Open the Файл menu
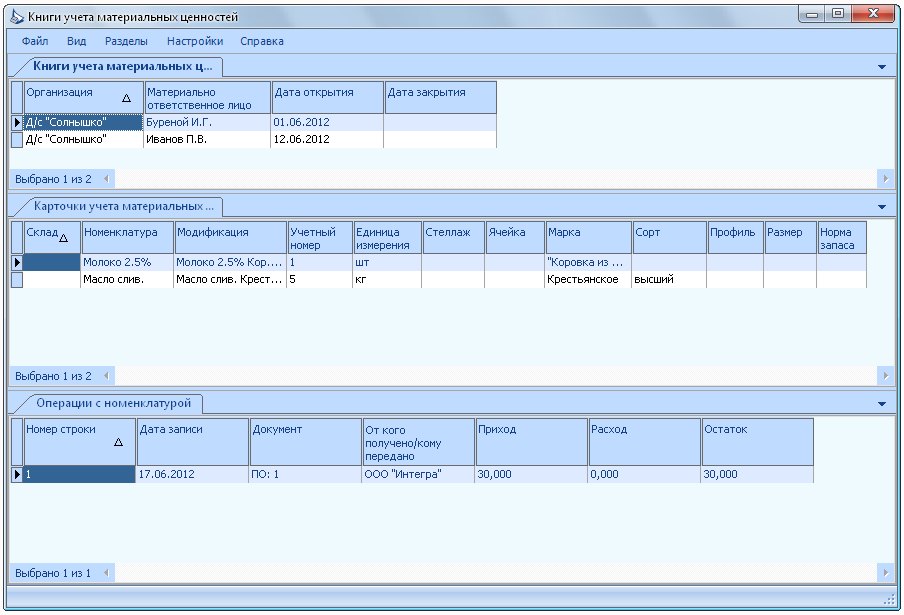Image resolution: width=904 pixels, height=615 pixels. coord(35,41)
